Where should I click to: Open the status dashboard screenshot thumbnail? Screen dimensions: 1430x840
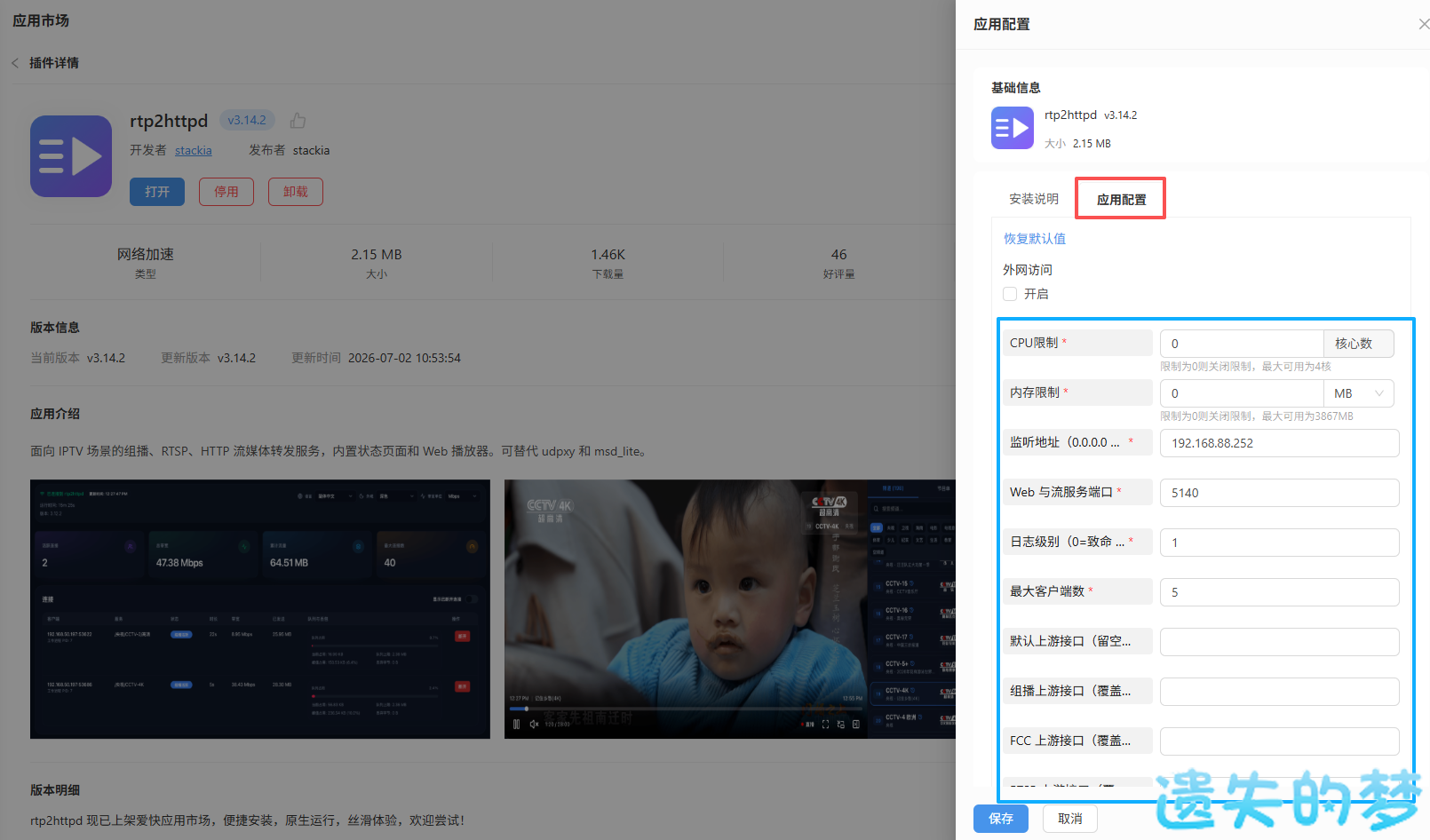(x=260, y=609)
